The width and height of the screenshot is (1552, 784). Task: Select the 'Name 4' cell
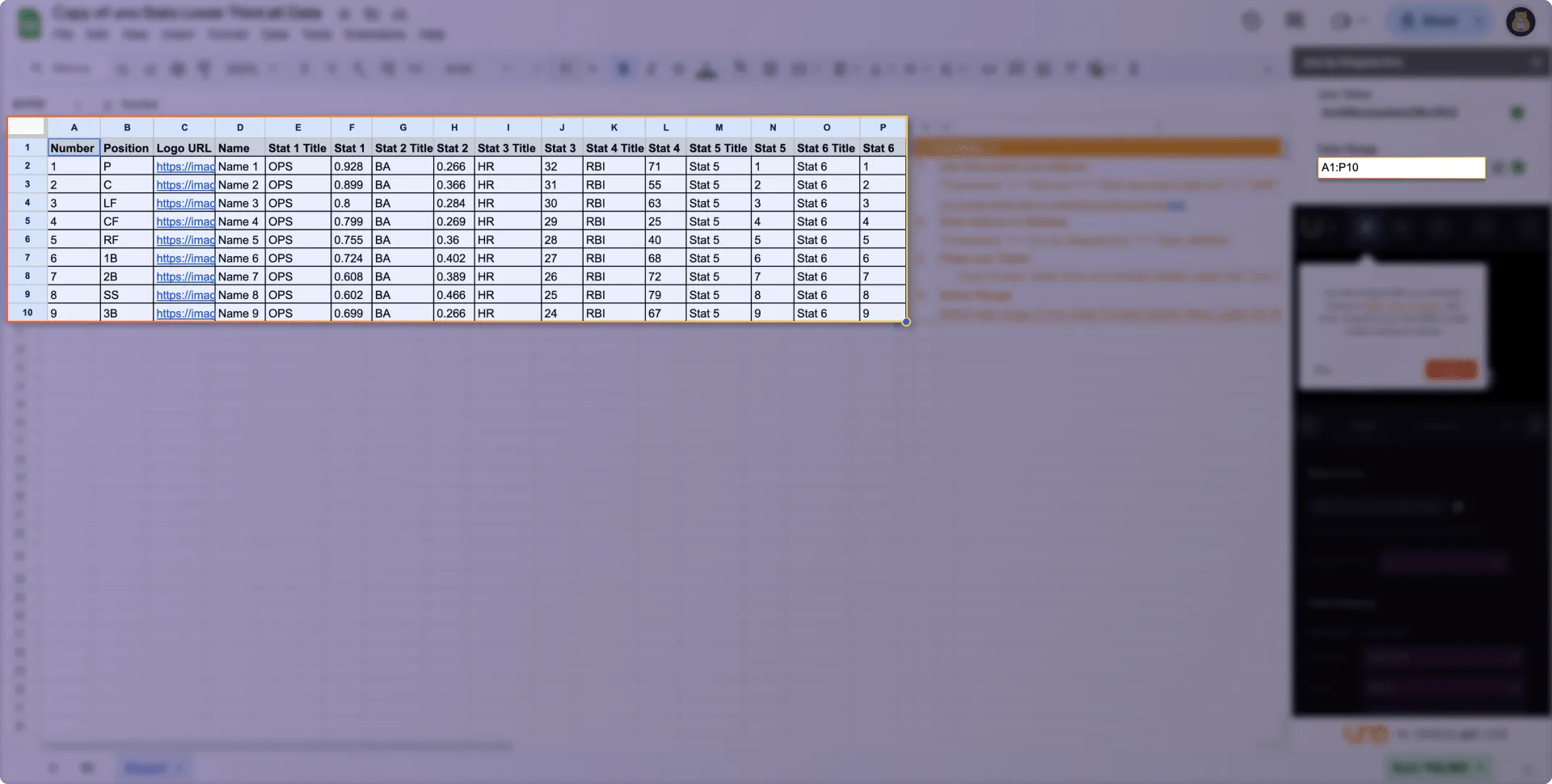240,221
